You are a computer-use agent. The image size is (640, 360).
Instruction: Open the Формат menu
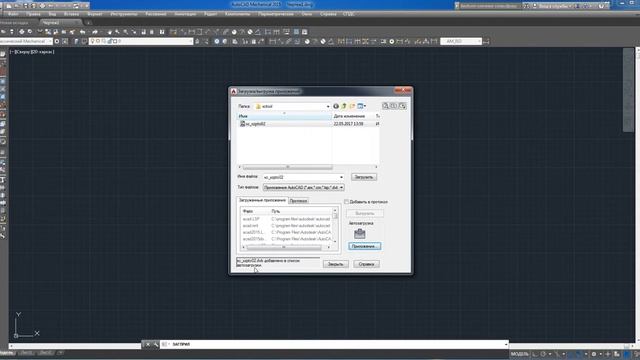95,14
